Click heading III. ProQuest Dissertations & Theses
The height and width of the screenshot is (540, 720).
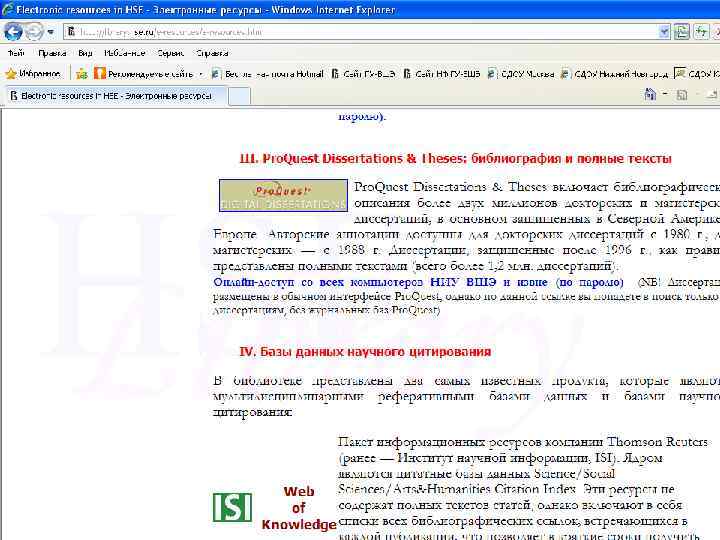pos(455,158)
